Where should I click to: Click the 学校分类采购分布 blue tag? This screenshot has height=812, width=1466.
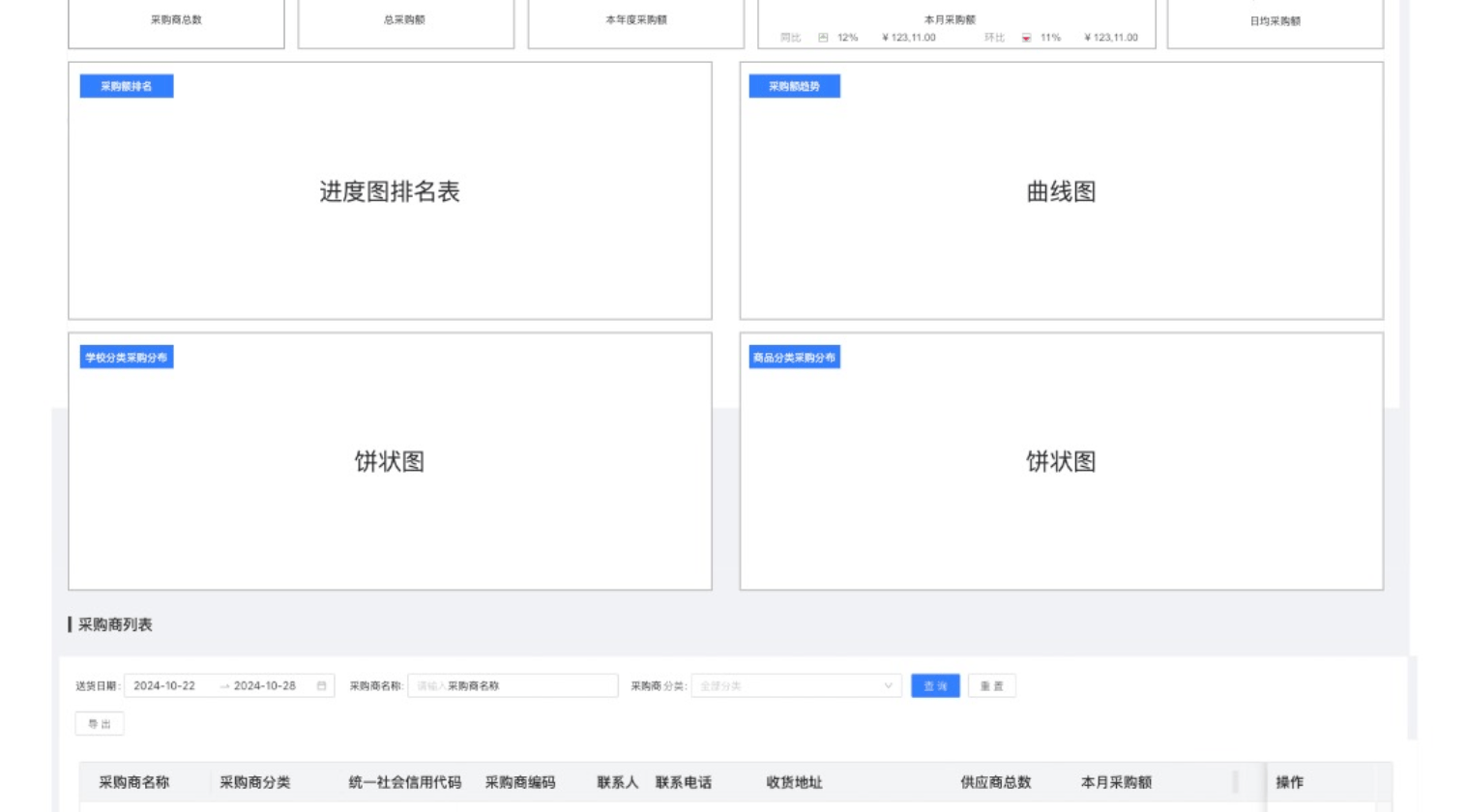pos(127,357)
